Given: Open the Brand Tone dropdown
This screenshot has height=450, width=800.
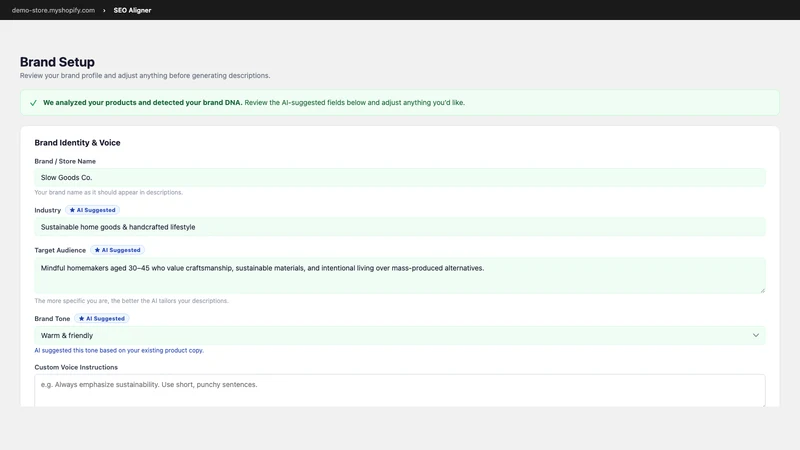Looking at the screenshot, I should coord(400,335).
